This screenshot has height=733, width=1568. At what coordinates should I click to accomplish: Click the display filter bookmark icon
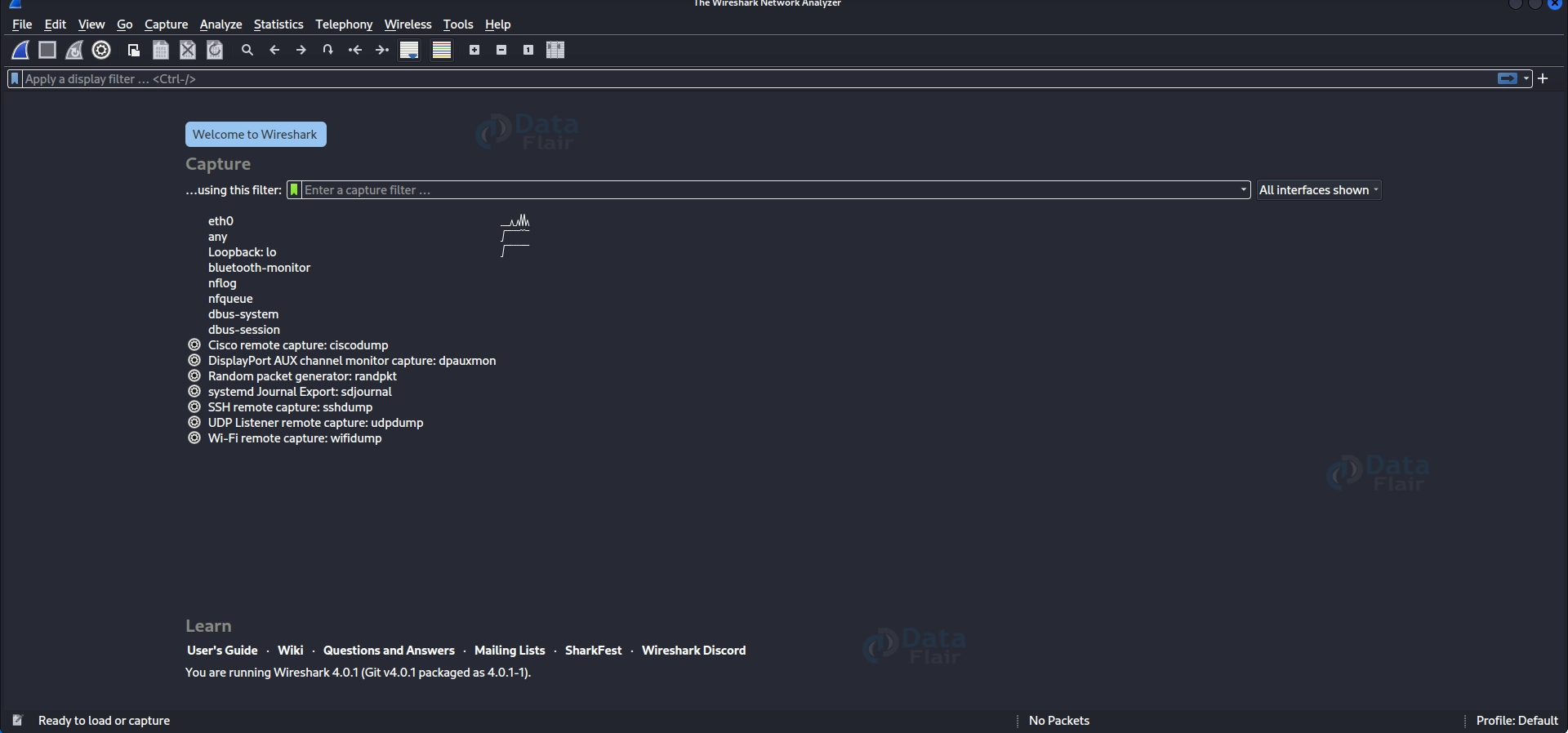(15, 79)
